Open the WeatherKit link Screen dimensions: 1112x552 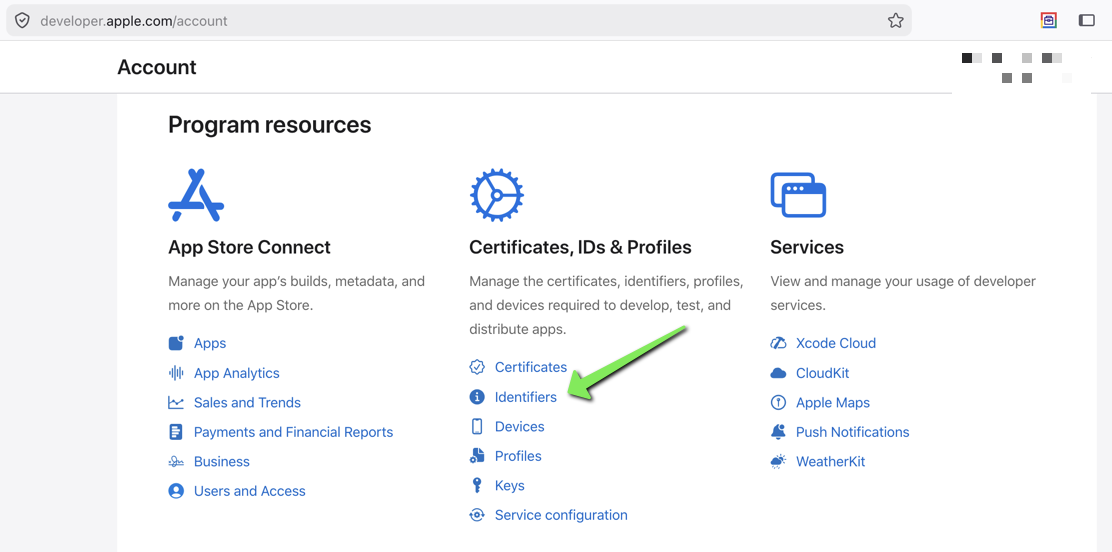click(830, 462)
